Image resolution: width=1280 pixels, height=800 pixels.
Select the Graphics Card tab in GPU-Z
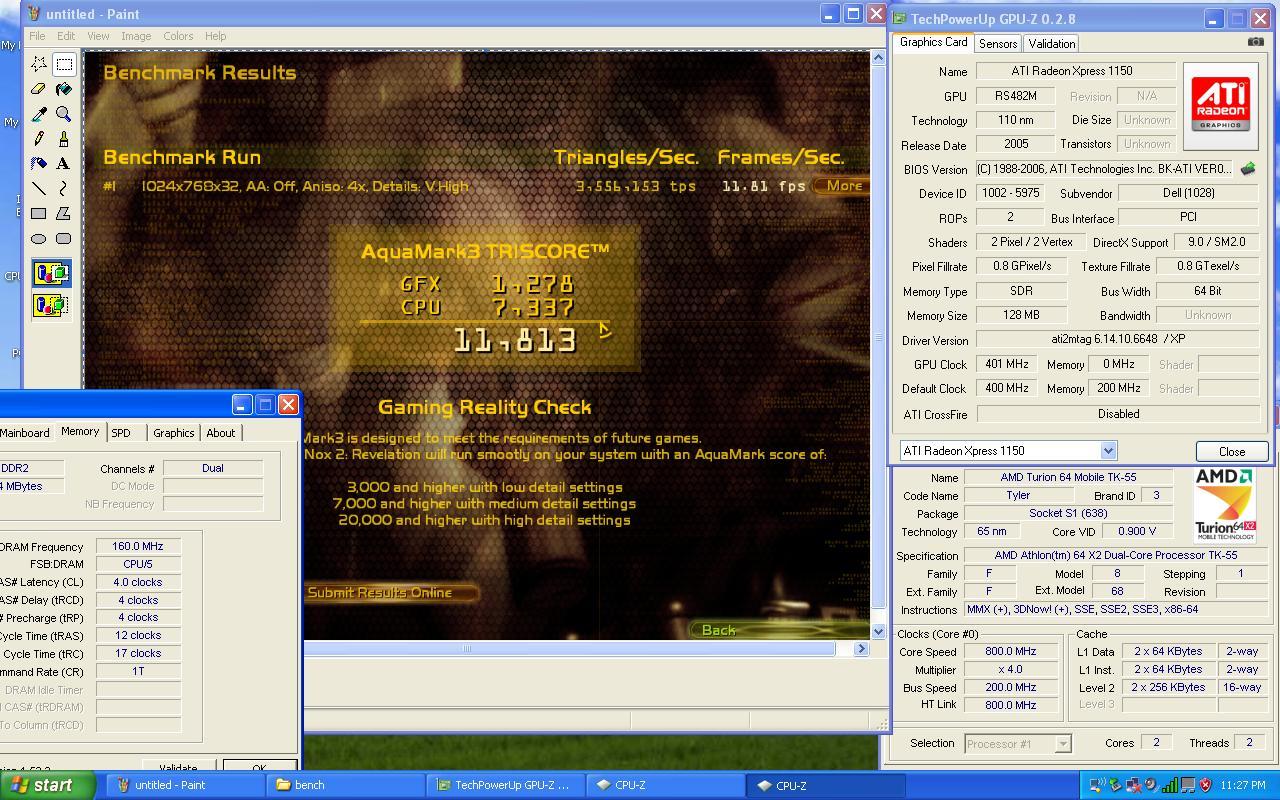pyautogui.click(x=933, y=42)
